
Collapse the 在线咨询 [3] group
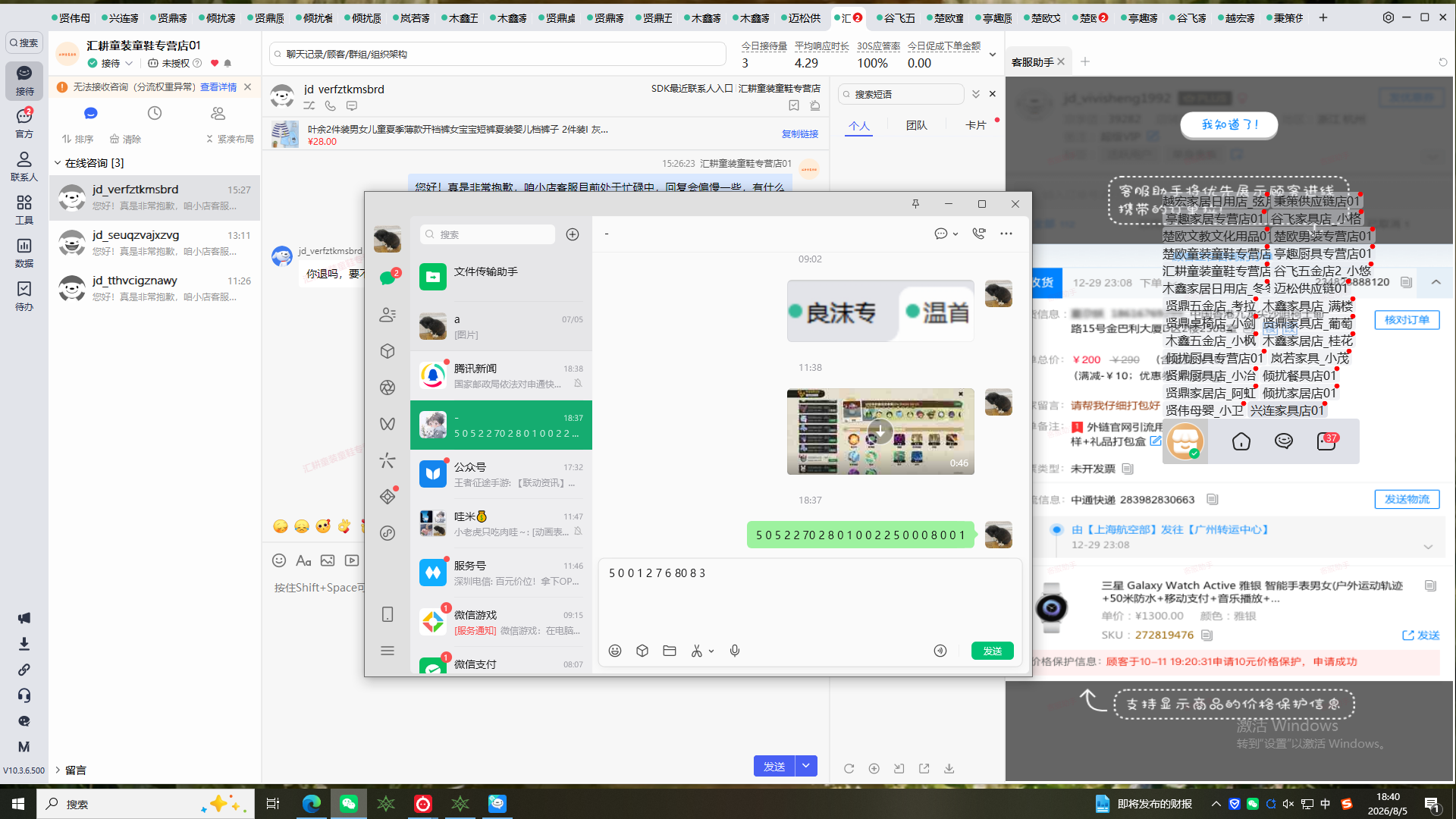(58, 163)
